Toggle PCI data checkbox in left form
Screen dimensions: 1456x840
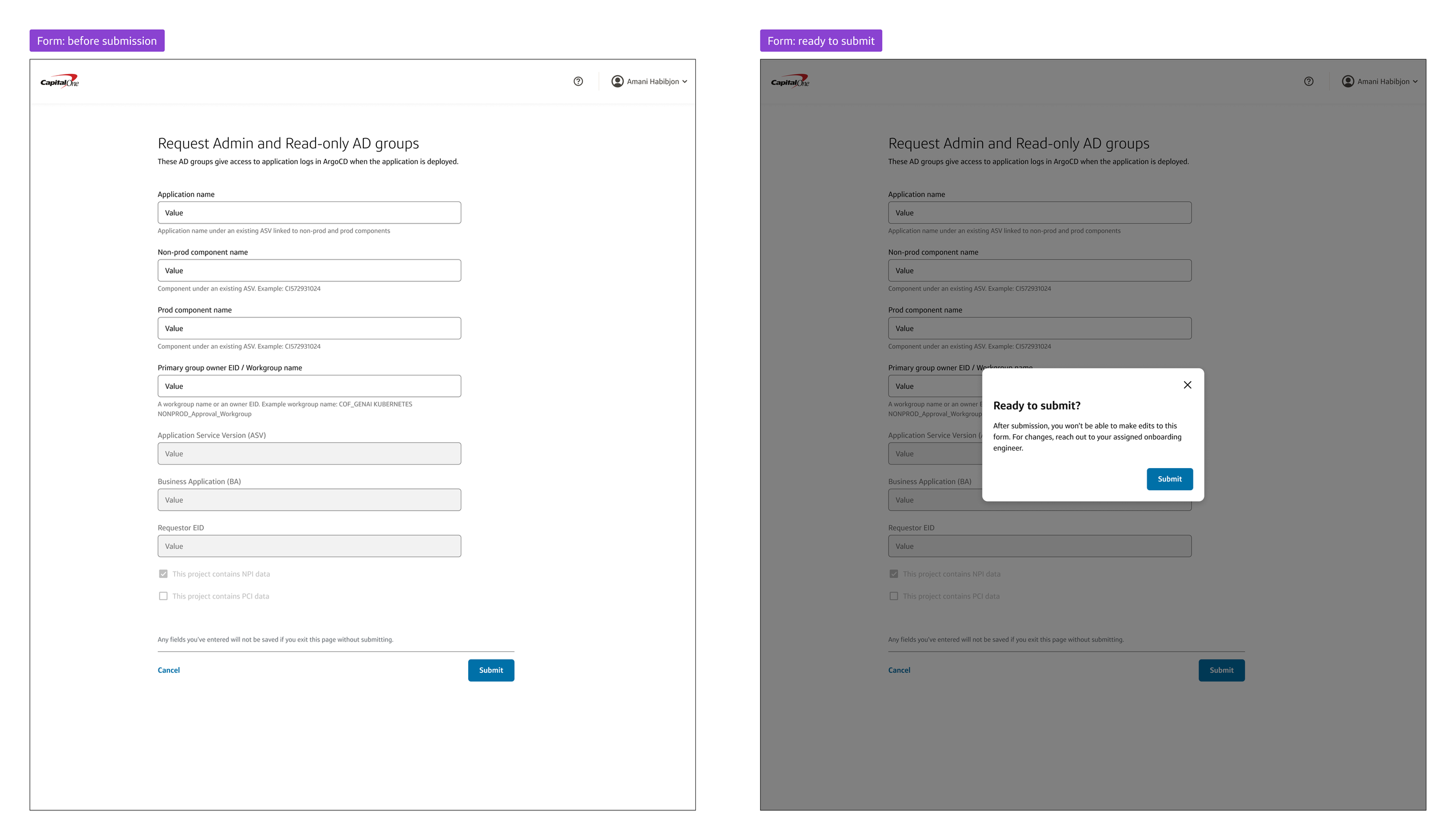tap(163, 596)
